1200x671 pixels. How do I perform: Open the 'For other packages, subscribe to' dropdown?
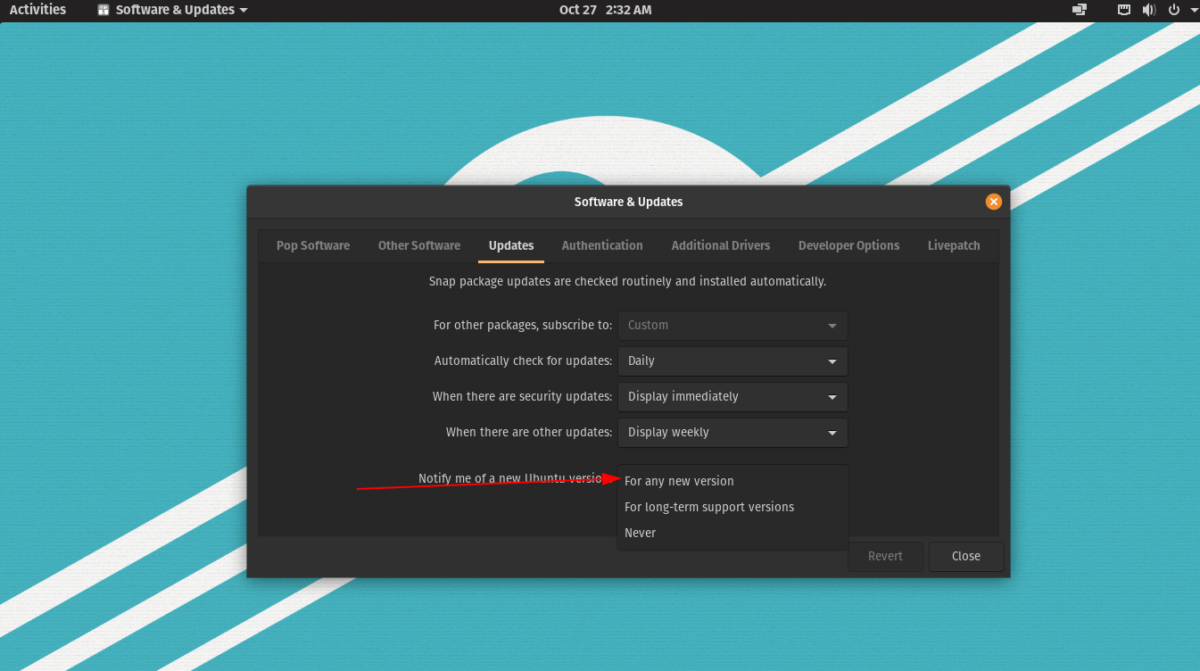tap(732, 325)
